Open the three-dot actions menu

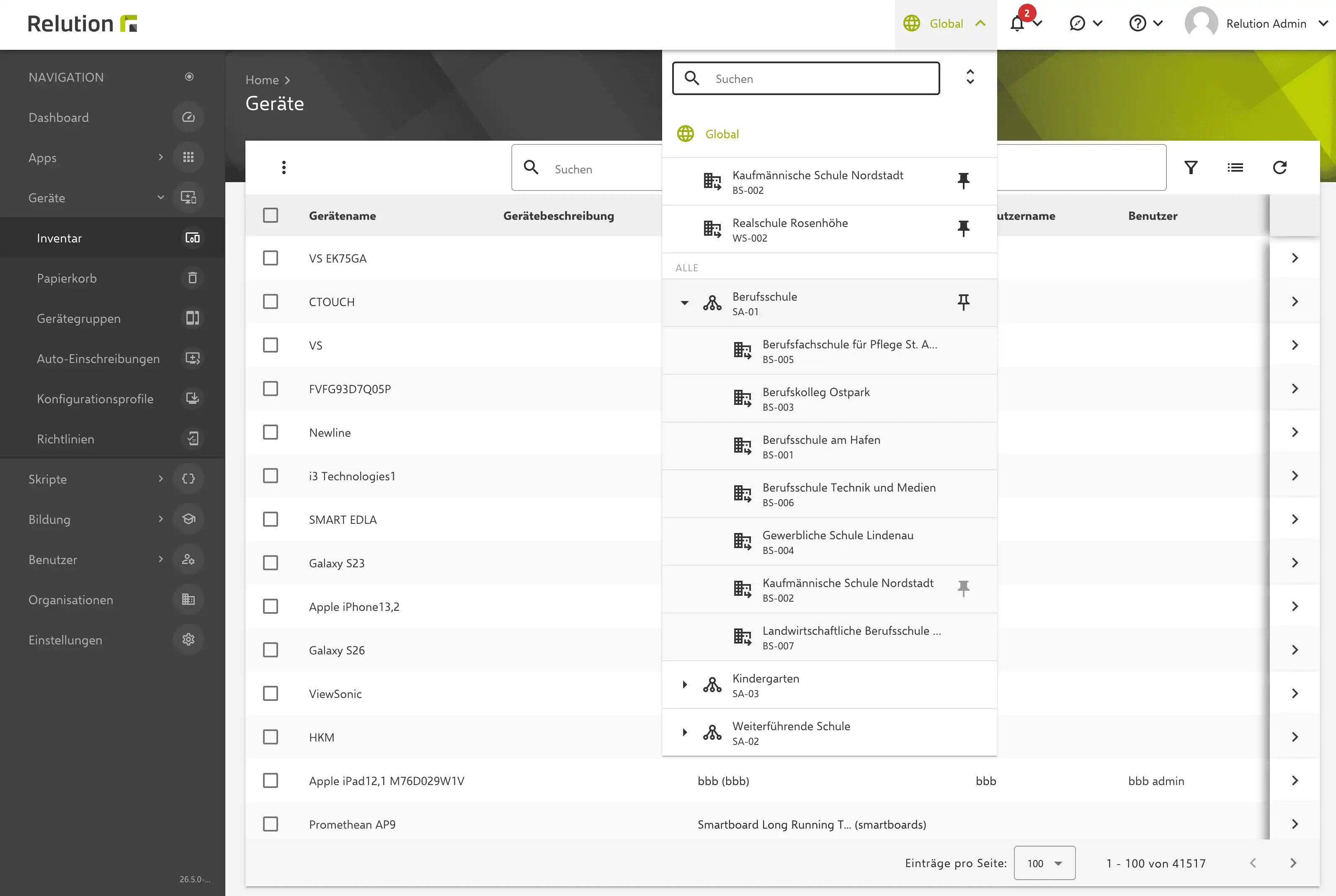click(x=284, y=167)
